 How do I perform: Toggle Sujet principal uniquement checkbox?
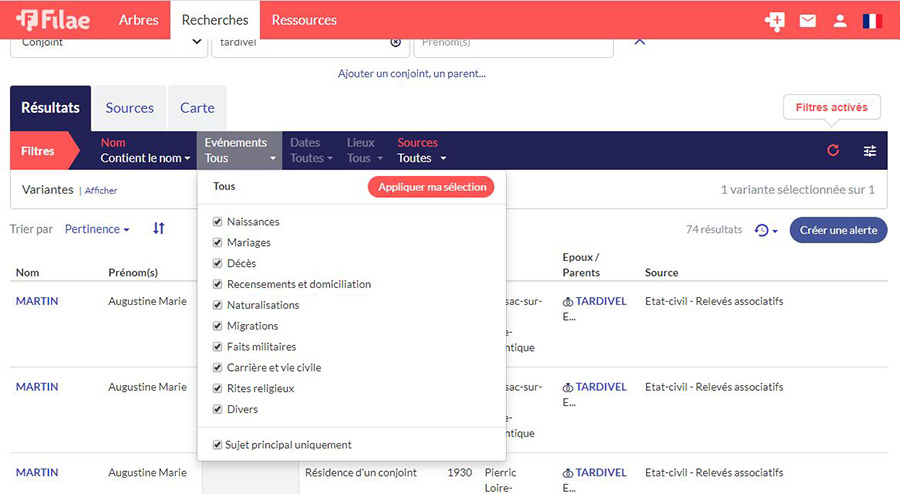pos(218,445)
